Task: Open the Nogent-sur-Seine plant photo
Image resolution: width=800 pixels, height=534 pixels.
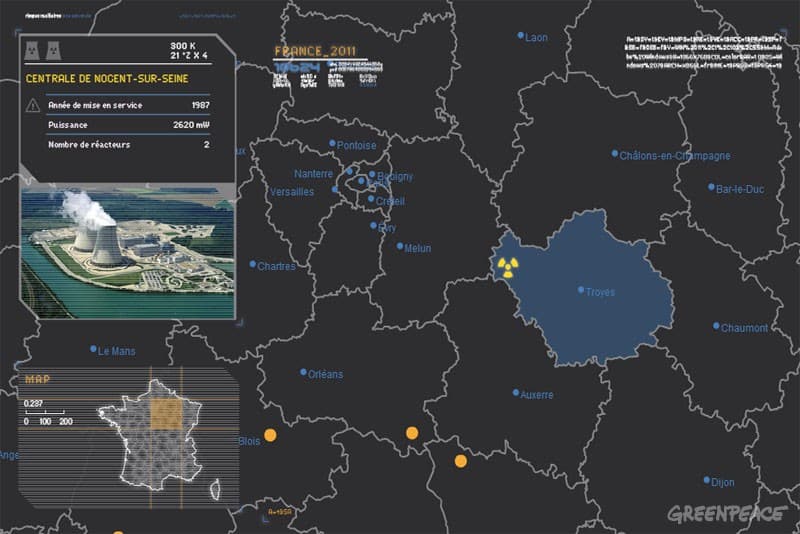Action: click(x=127, y=248)
